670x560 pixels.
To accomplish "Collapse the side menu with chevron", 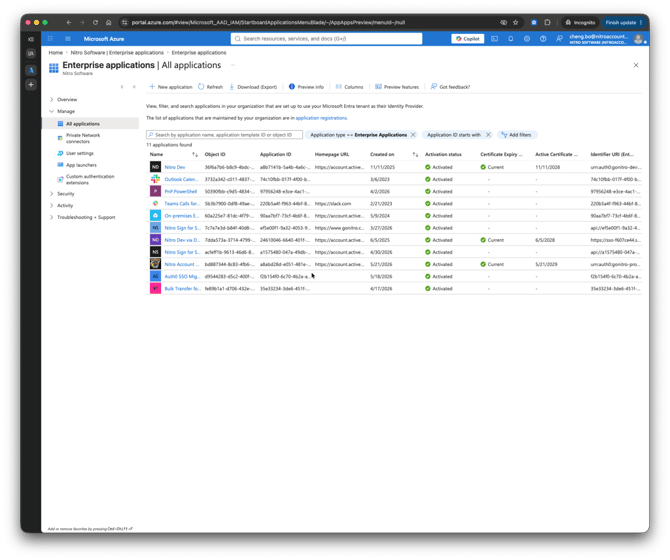I will click(134, 87).
